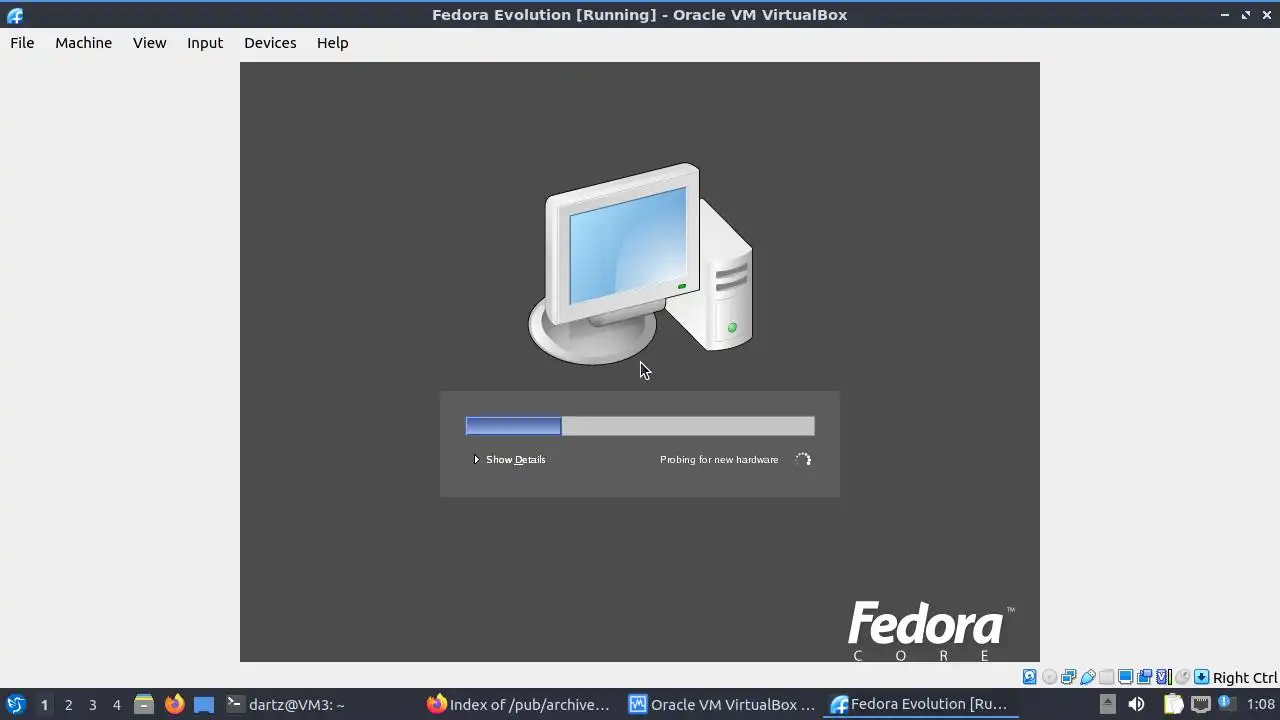The image size is (1280, 720).
Task: Click the display monitor status icon
Action: [1125, 677]
